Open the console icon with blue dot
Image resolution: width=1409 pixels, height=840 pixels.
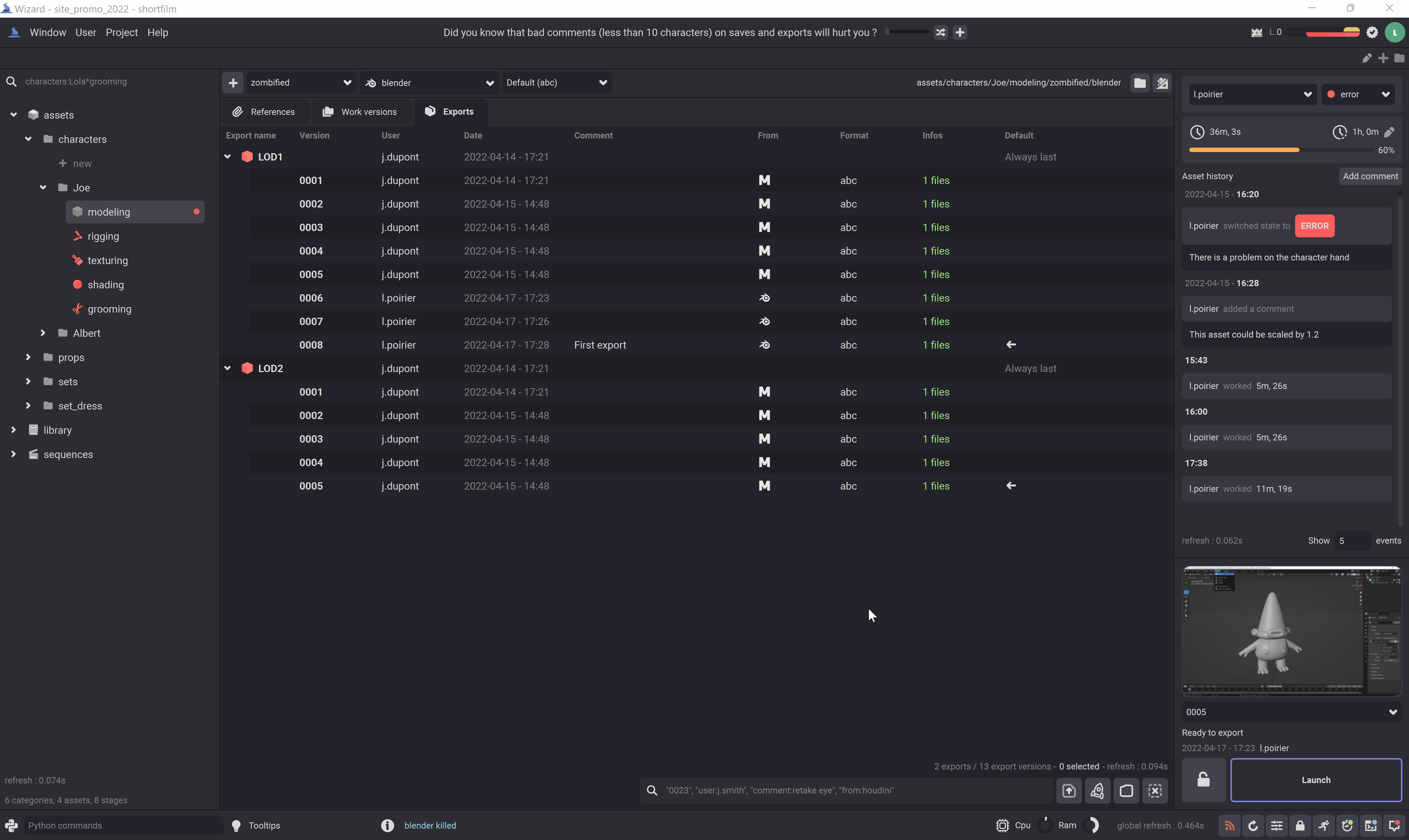pyautogui.click(x=1371, y=826)
